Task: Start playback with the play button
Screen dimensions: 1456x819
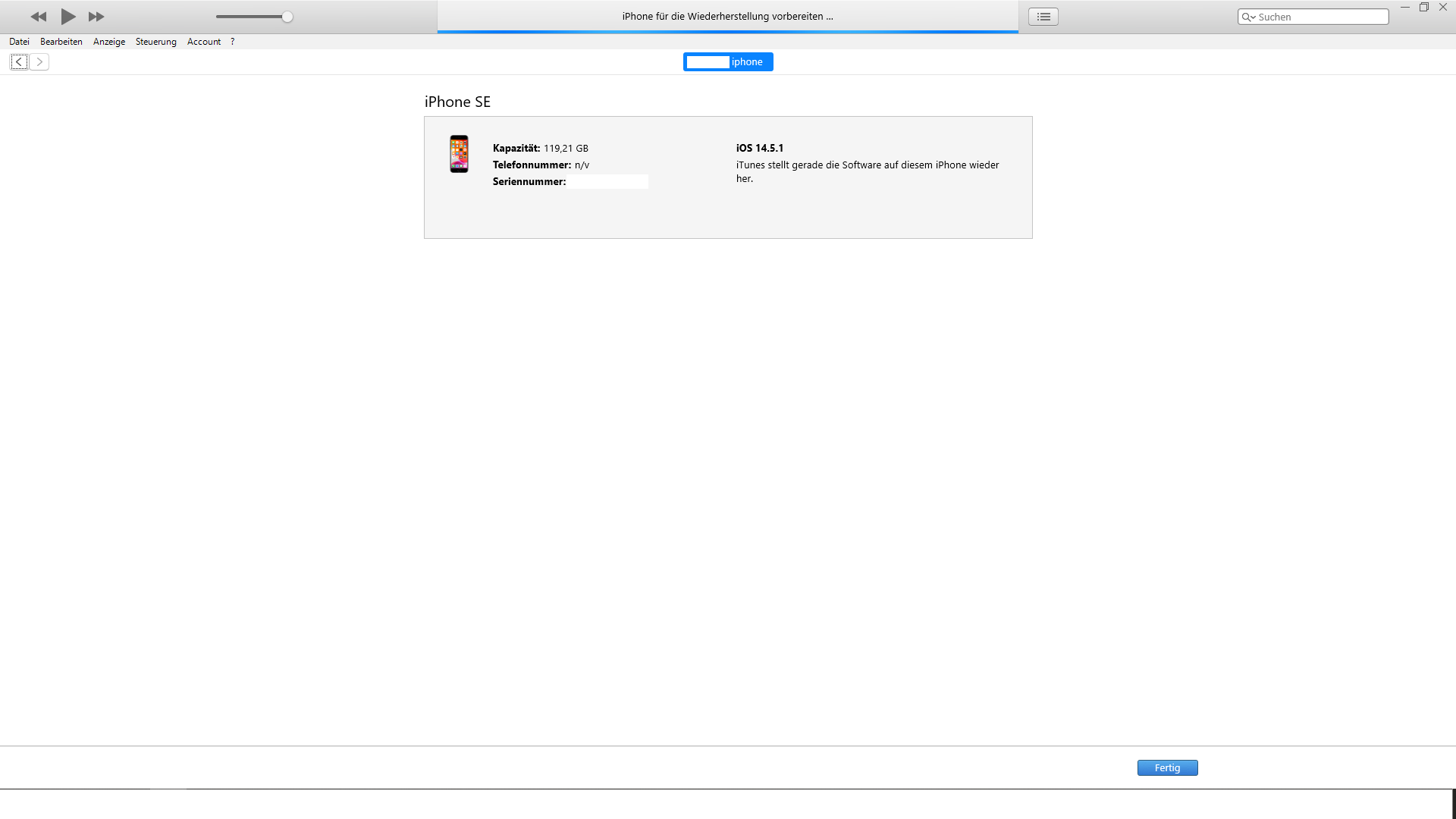Action: click(x=68, y=17)
